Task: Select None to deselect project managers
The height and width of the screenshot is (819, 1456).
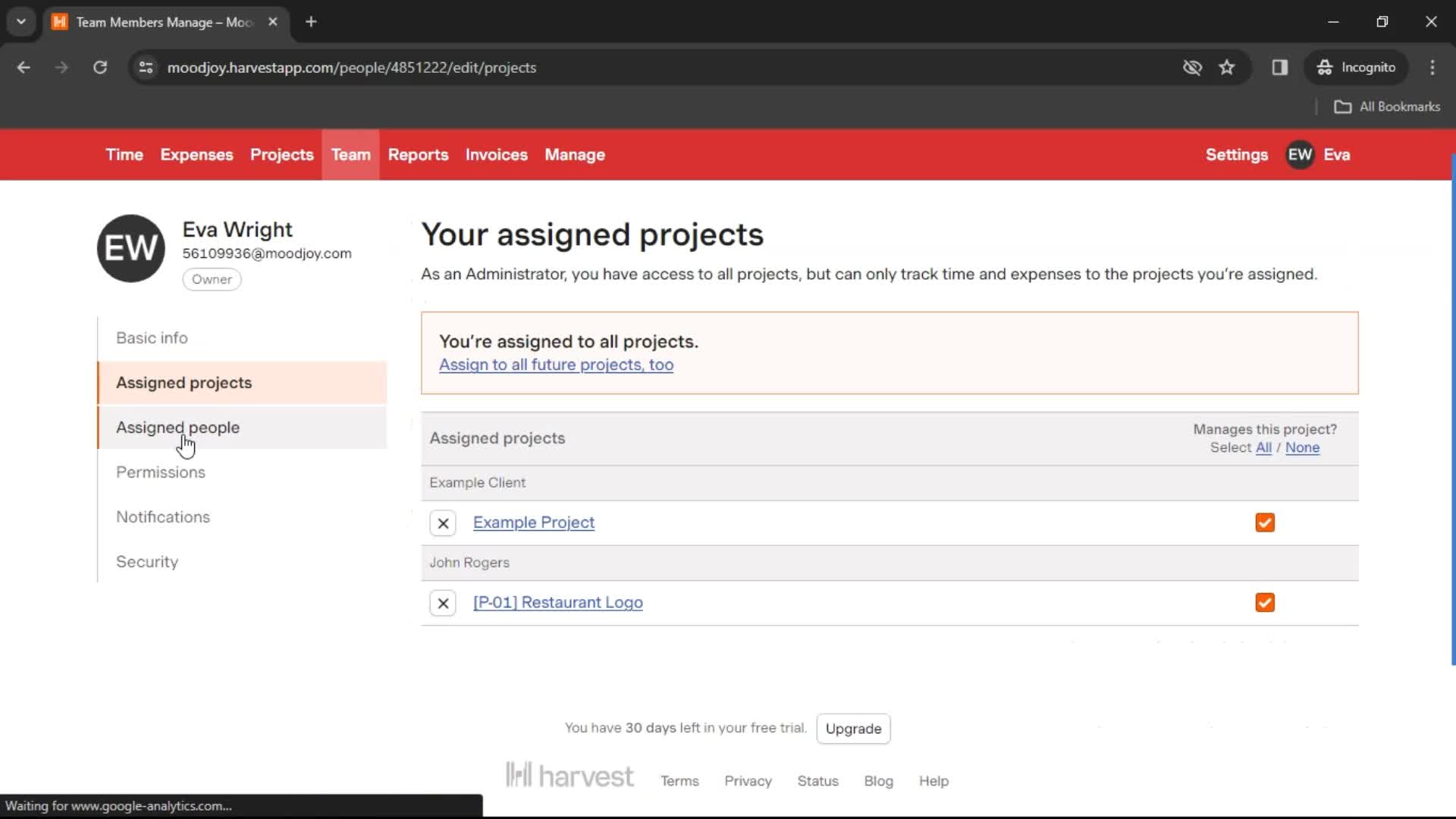Action: (1302, 447)
